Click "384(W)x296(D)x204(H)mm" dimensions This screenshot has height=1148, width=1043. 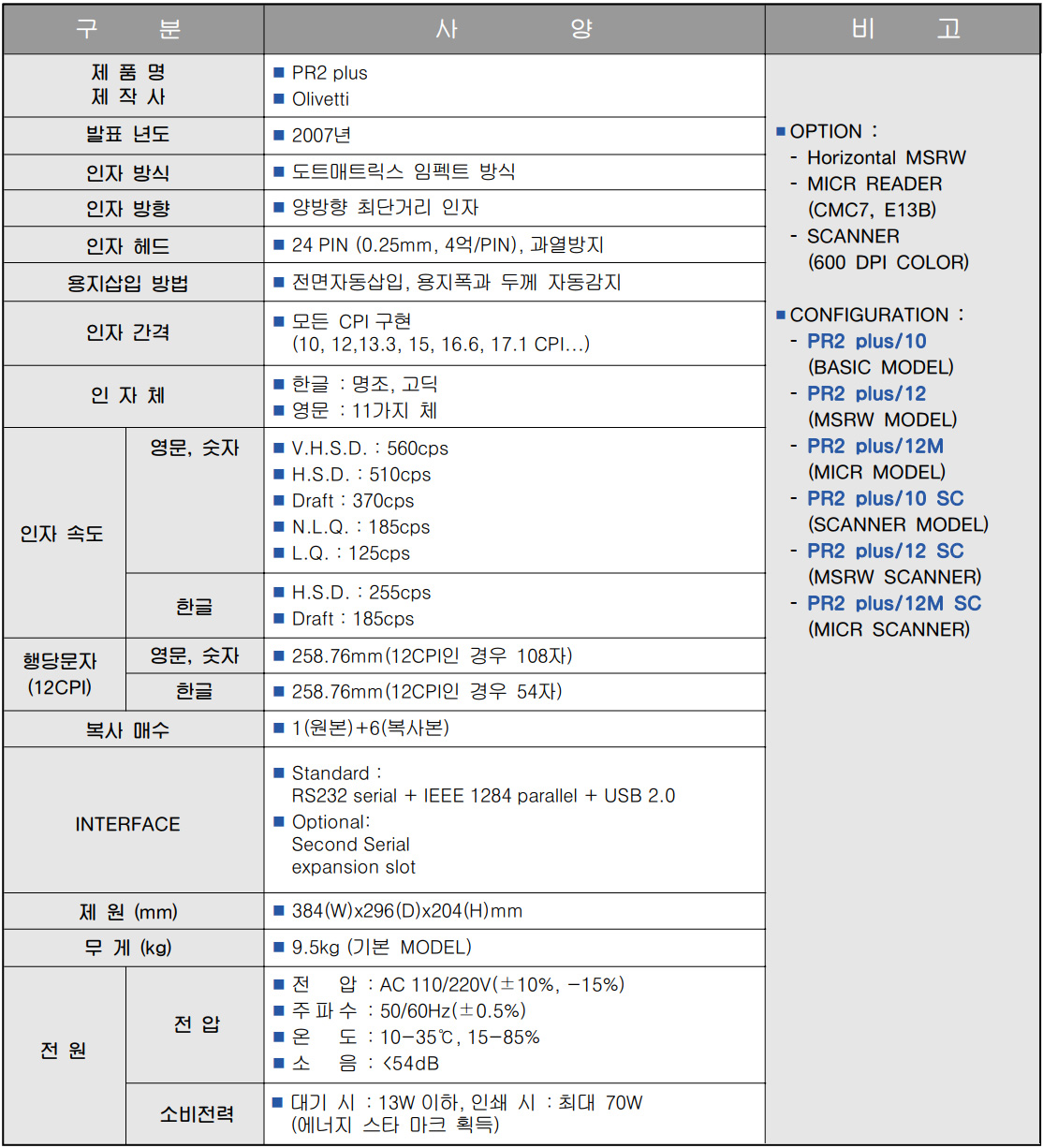point(407,911)
